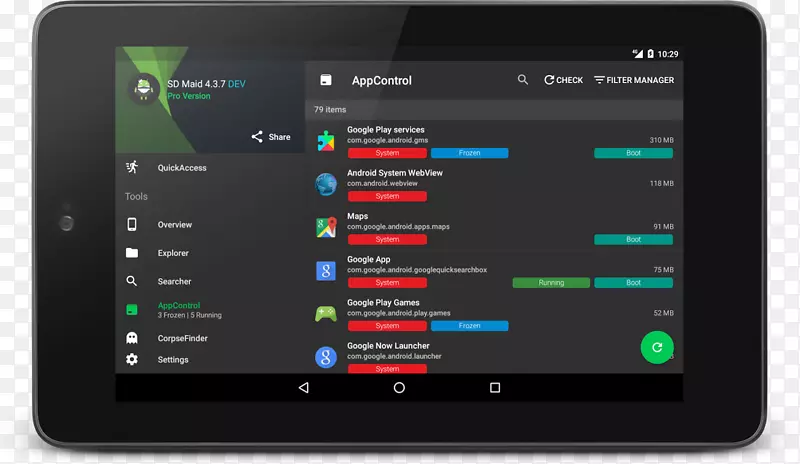Tap the battery status icon

tap(651, 54)
